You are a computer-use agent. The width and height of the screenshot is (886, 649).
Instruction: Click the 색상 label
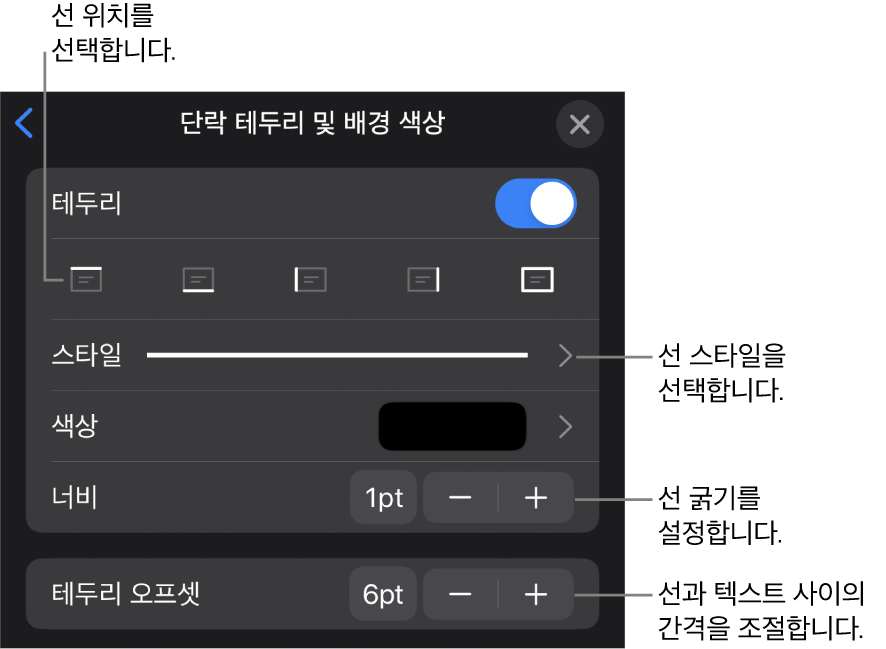tap(75, 426)
